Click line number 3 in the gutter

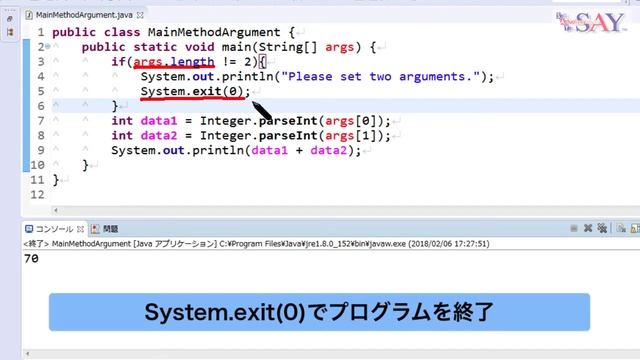click(40, 62)
